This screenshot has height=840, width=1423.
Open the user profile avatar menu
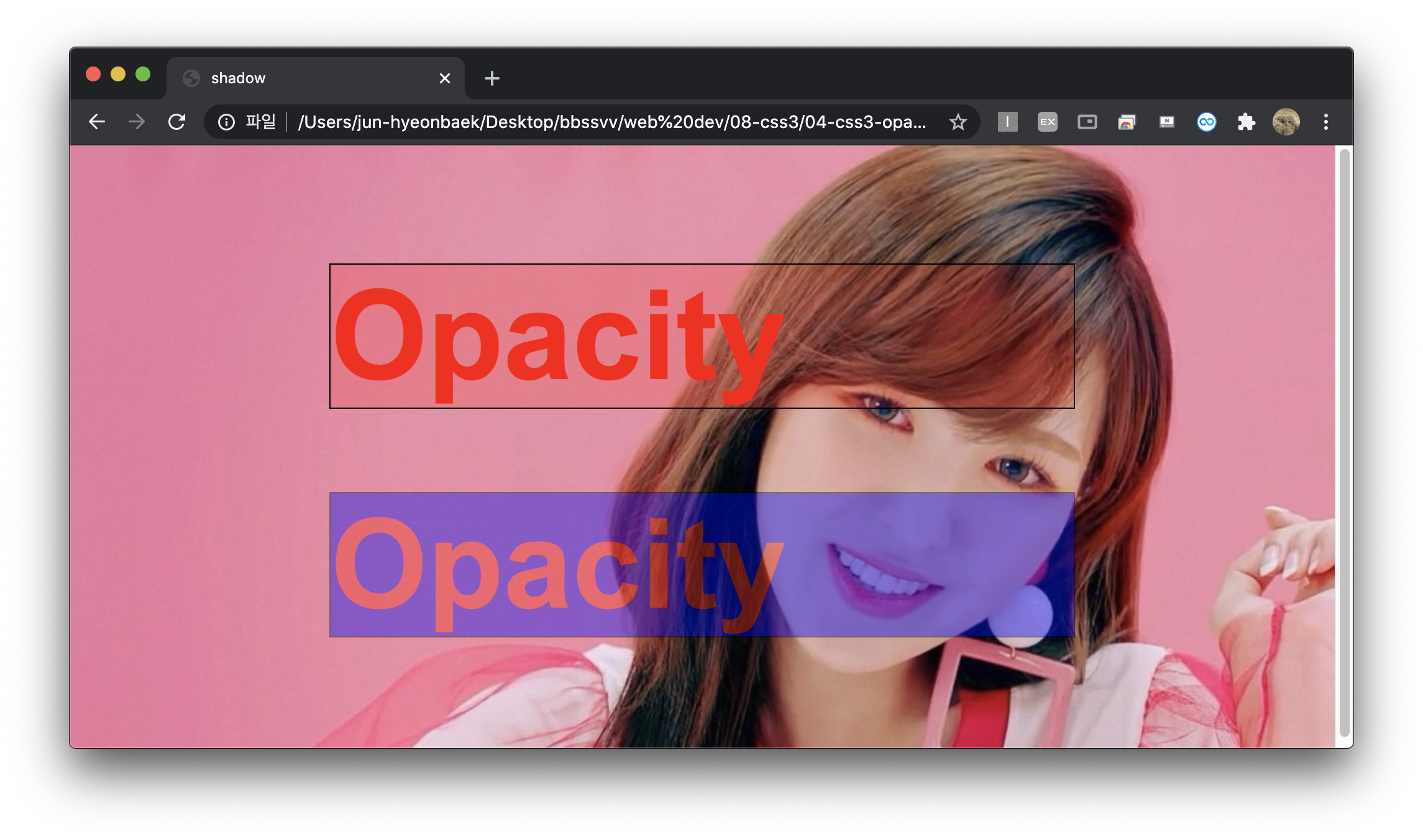tap(1286, 122)
